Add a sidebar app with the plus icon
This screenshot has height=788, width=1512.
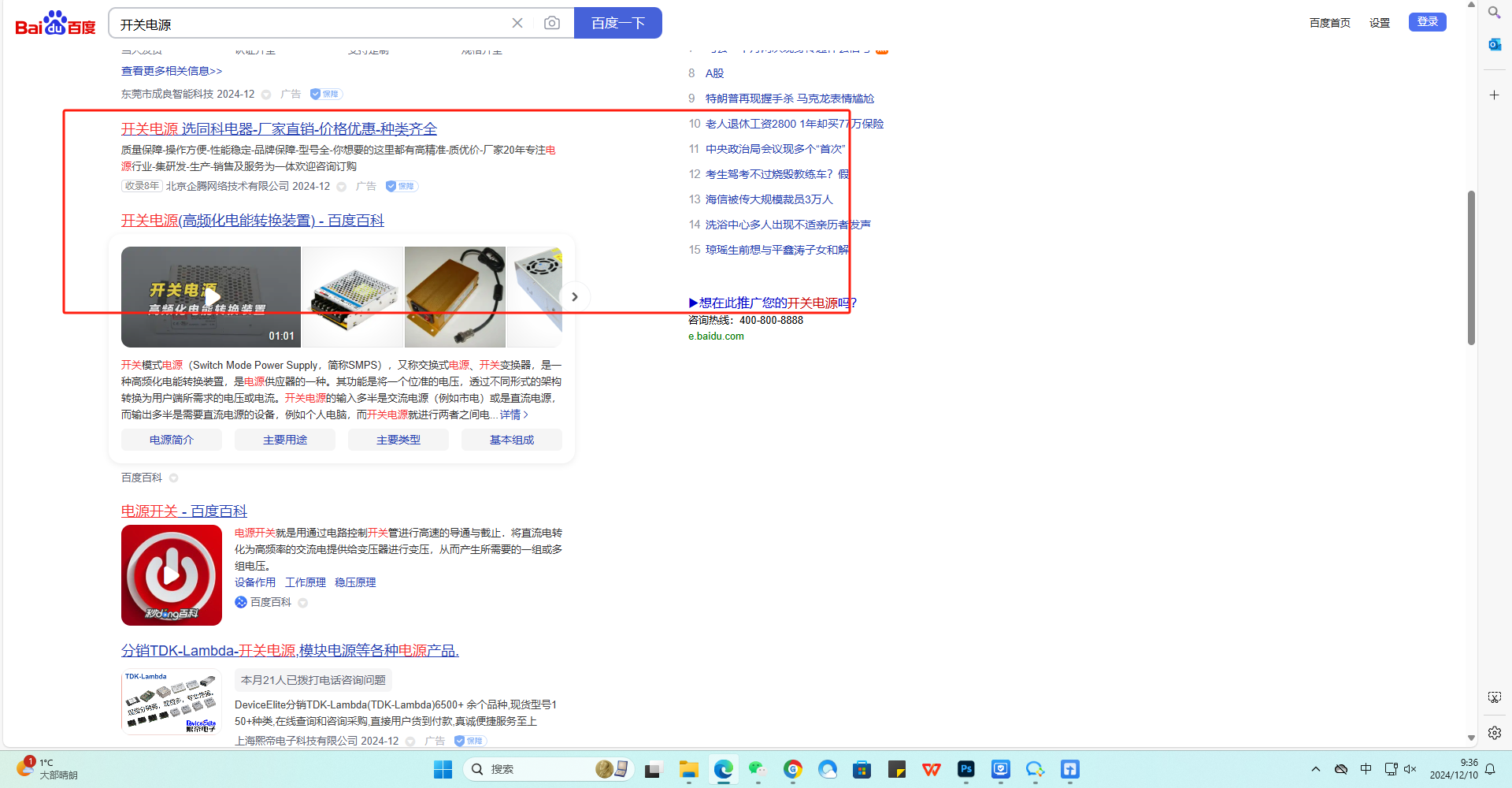click(x=1494, y=95)
